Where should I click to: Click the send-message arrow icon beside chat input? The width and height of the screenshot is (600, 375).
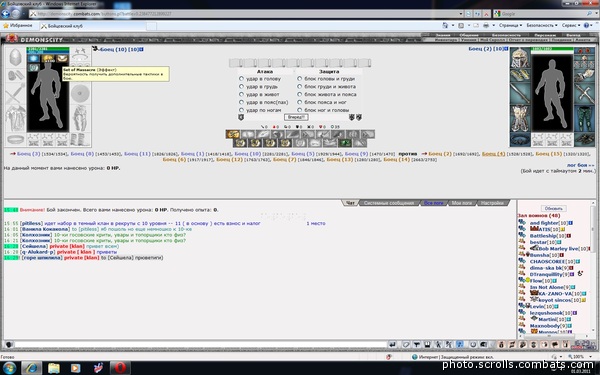393,344
